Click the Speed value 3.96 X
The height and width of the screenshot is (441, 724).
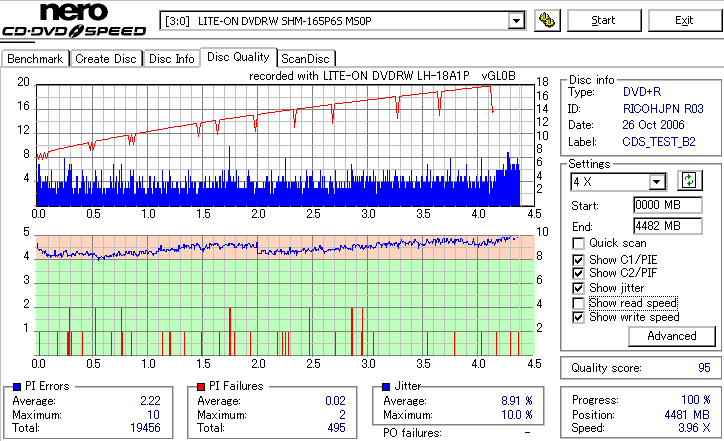[x=694, y=428]
